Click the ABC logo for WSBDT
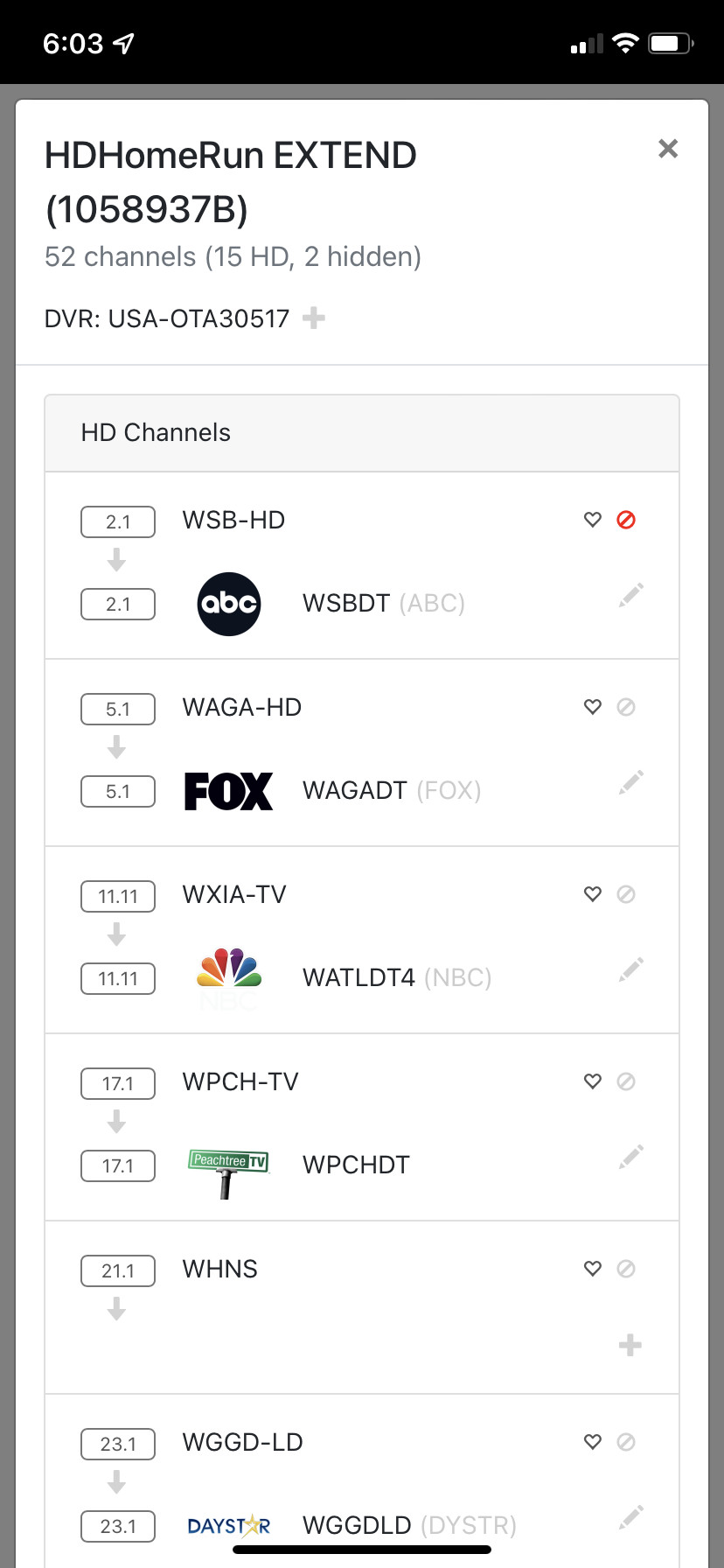 coord(229,604)
